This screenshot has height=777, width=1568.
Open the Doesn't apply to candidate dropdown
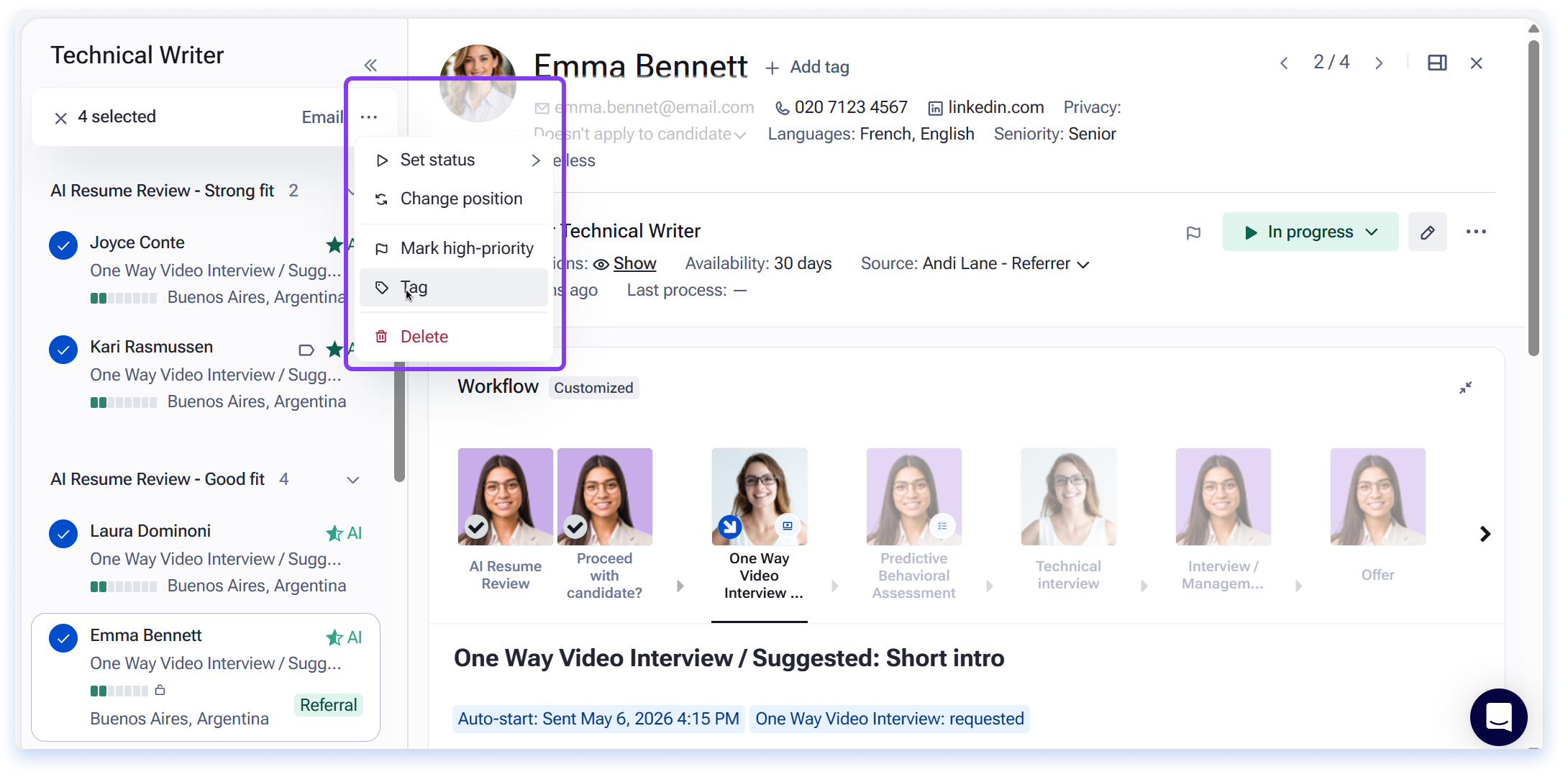tap(640, 134)
